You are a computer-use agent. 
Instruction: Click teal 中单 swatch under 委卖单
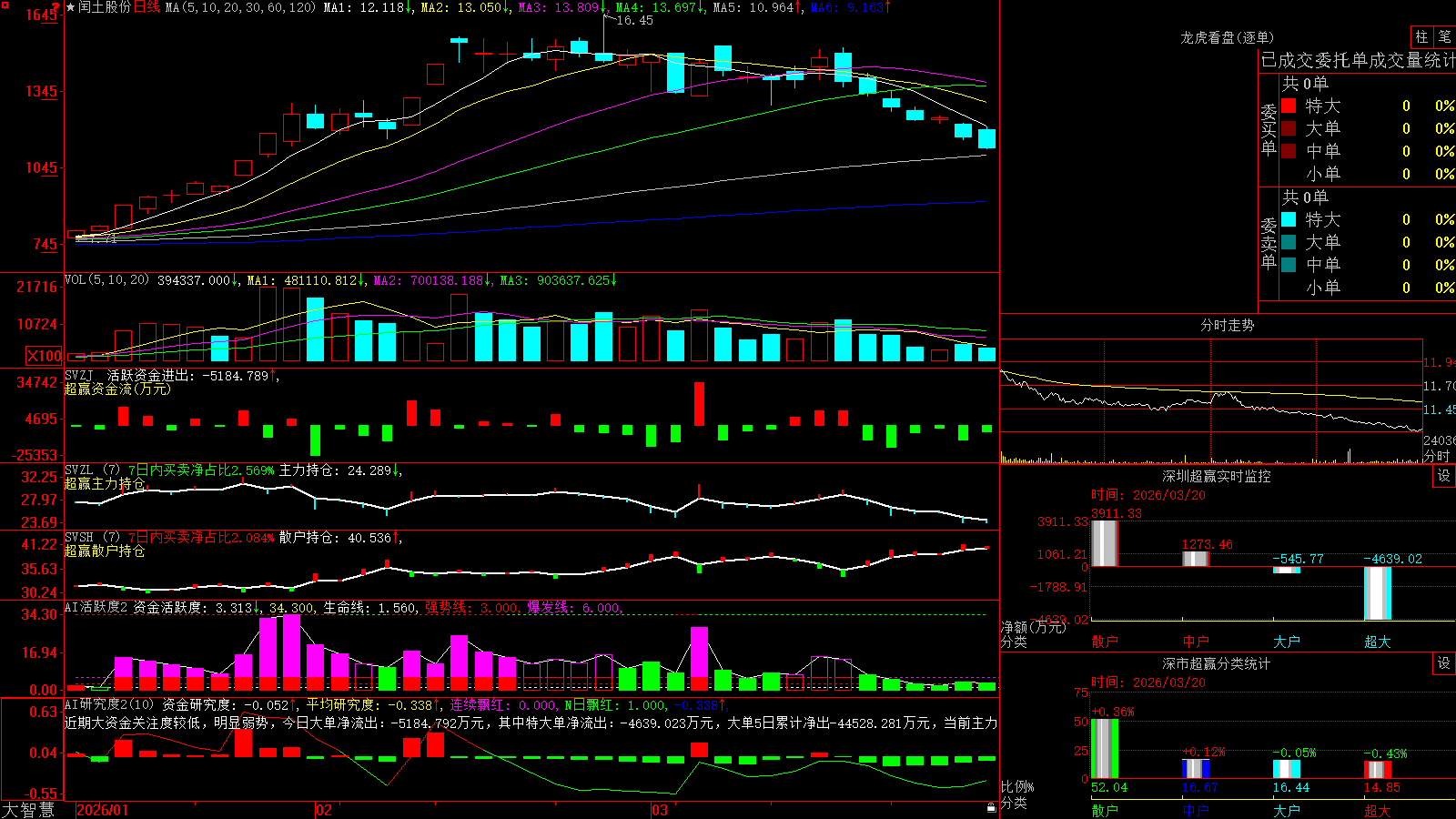click(x=1289, y=265)
